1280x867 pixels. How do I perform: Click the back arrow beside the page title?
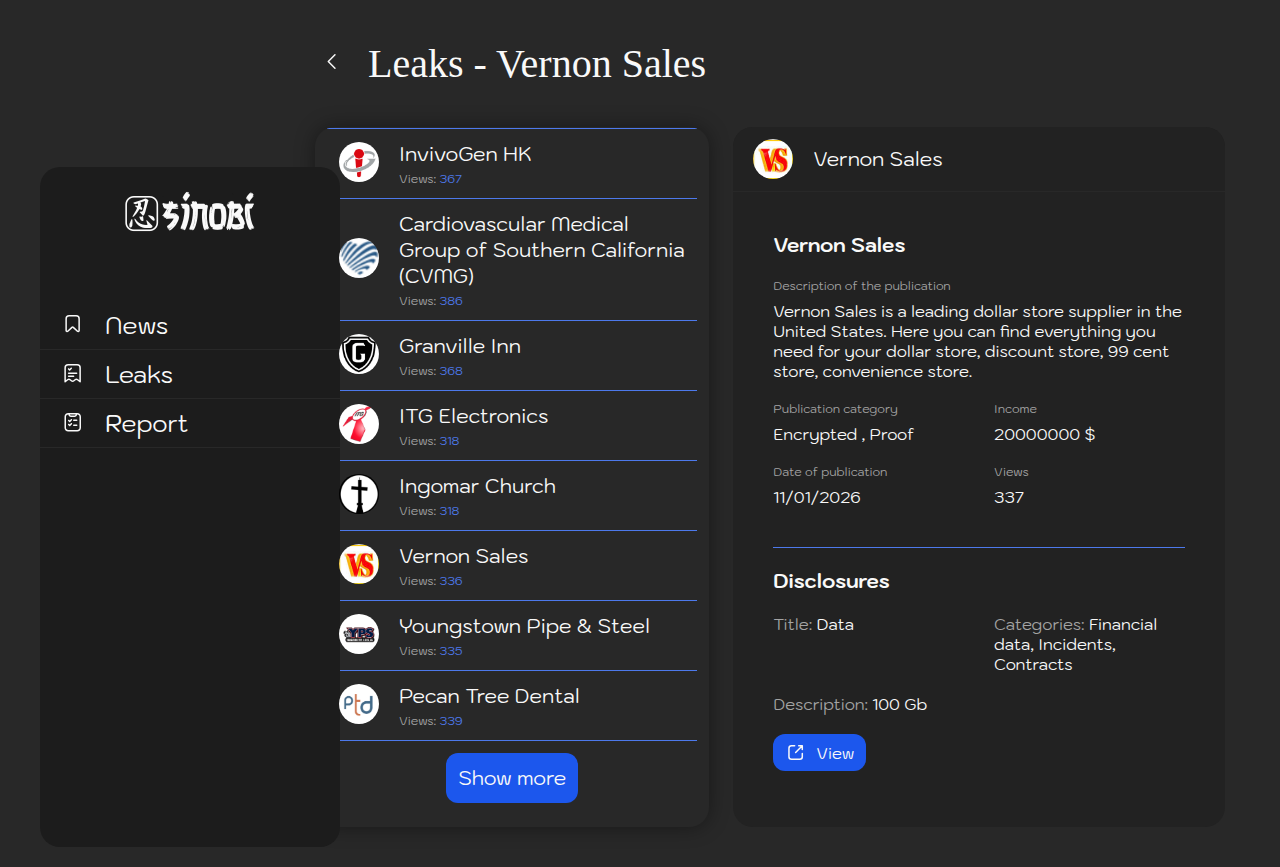(332, 62)
